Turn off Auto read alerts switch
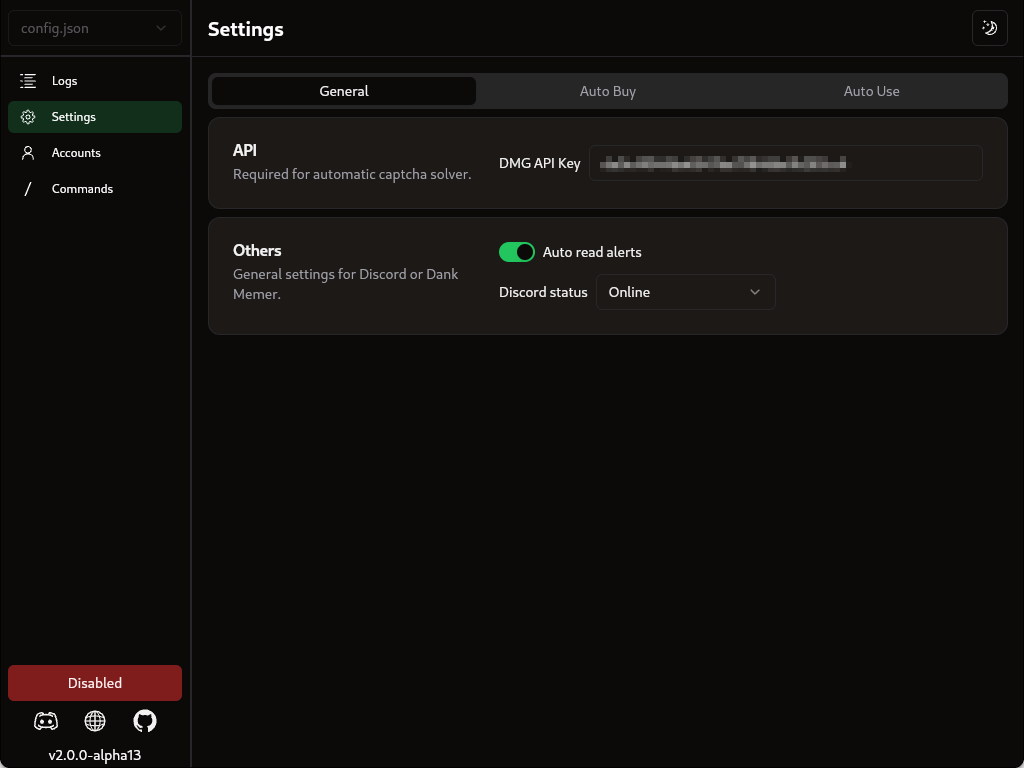 click(517, 252)
